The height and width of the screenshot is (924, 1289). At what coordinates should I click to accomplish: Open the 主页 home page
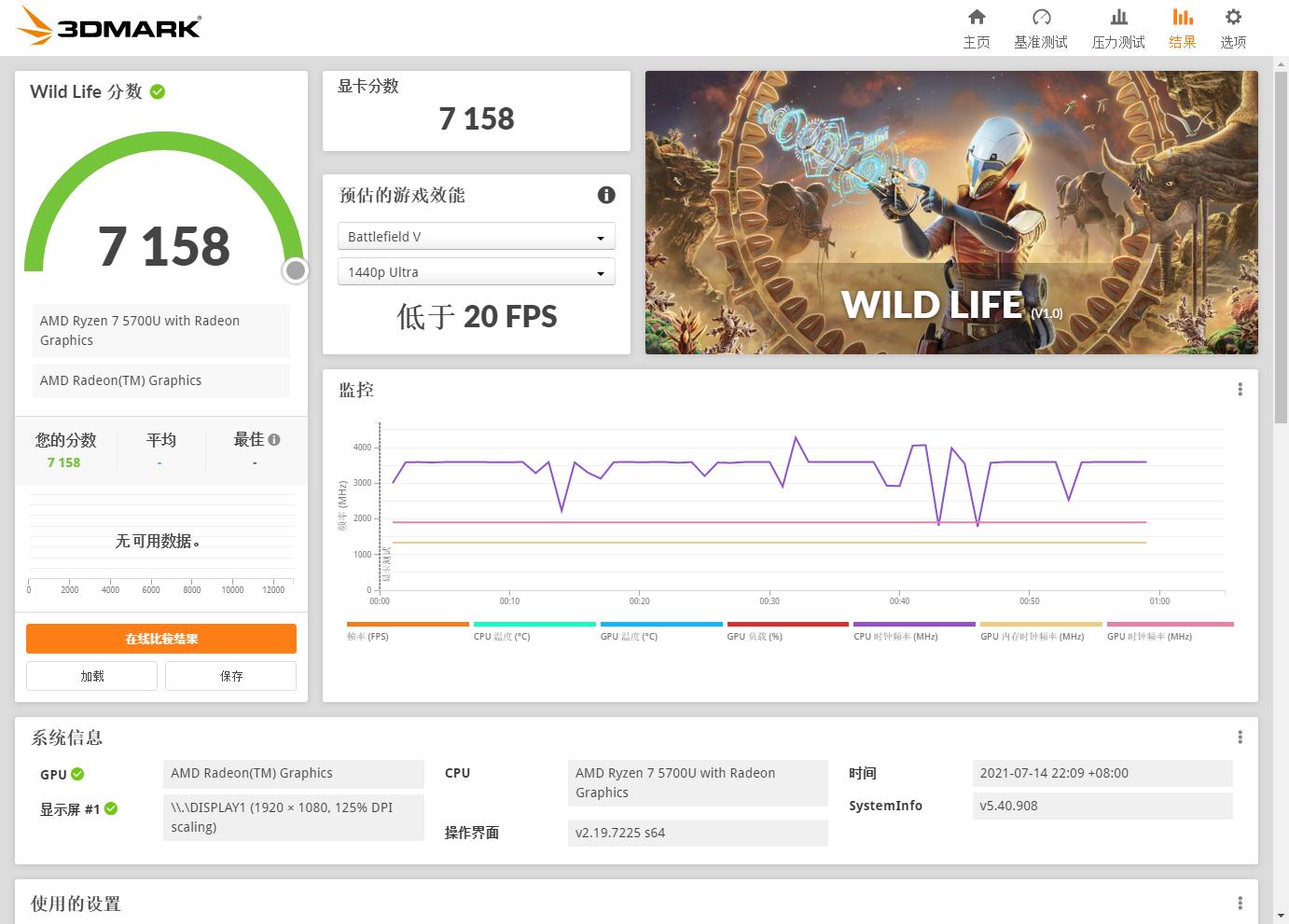click(x=977, y=26)
